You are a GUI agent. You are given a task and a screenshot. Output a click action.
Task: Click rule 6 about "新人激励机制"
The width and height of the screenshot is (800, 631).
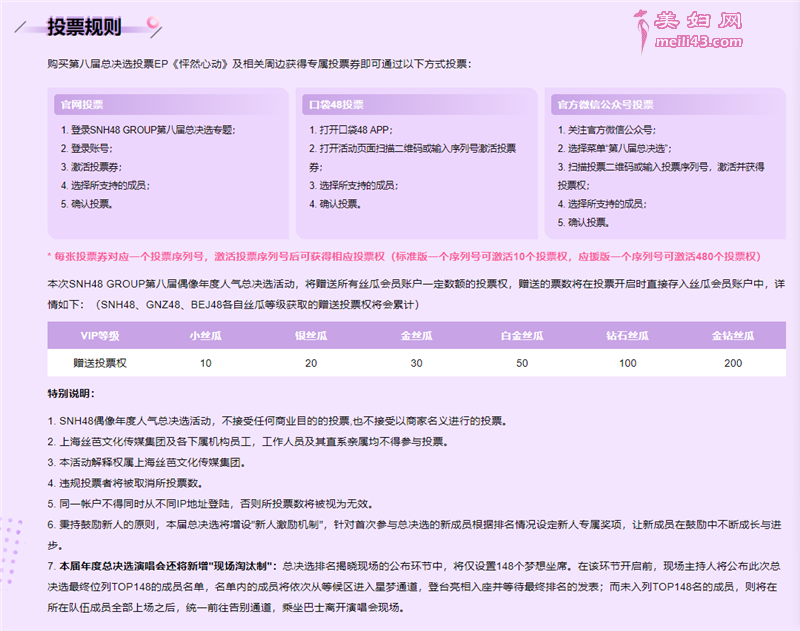[414, 535]
